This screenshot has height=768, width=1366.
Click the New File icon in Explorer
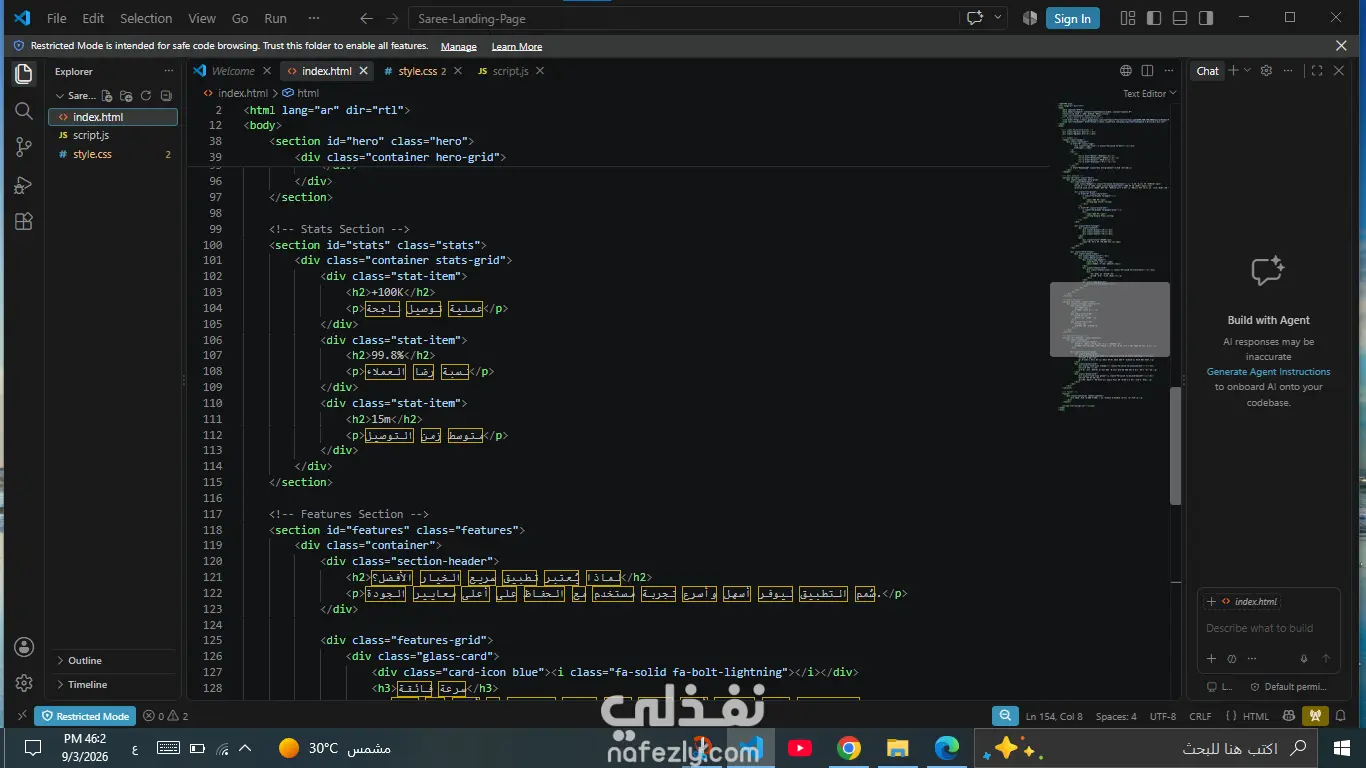click(107, 96)
